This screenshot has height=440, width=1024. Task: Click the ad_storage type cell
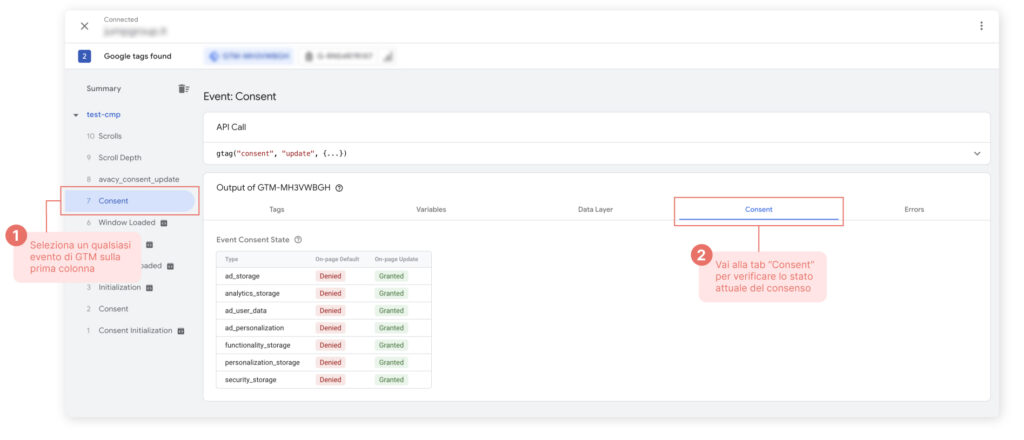[242, 276]
